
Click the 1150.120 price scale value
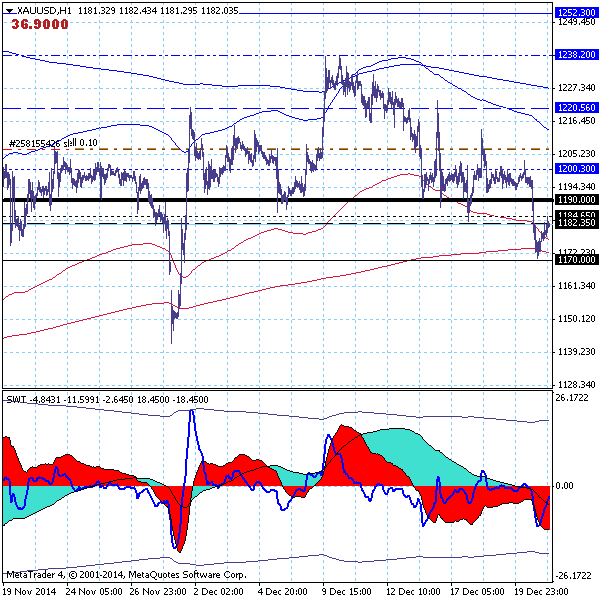point(576,319)
